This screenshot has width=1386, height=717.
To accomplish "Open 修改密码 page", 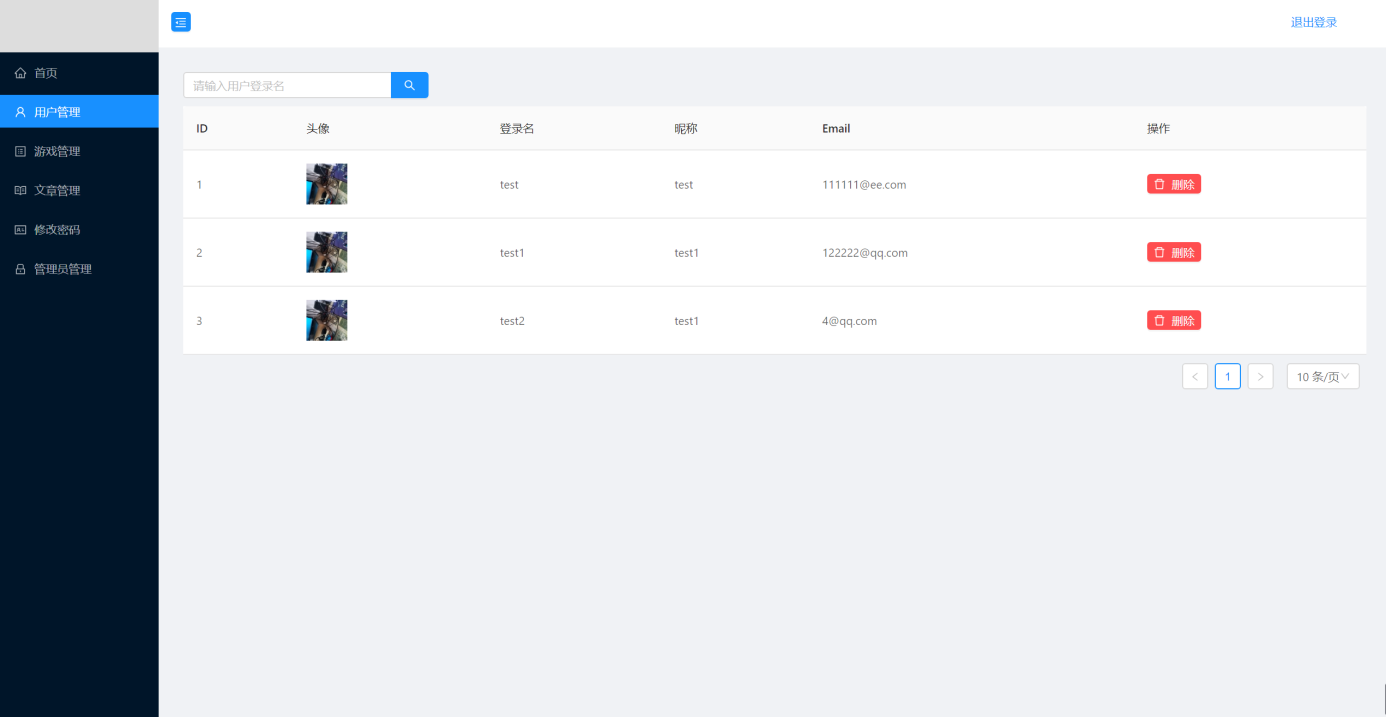I will [79, 229].
